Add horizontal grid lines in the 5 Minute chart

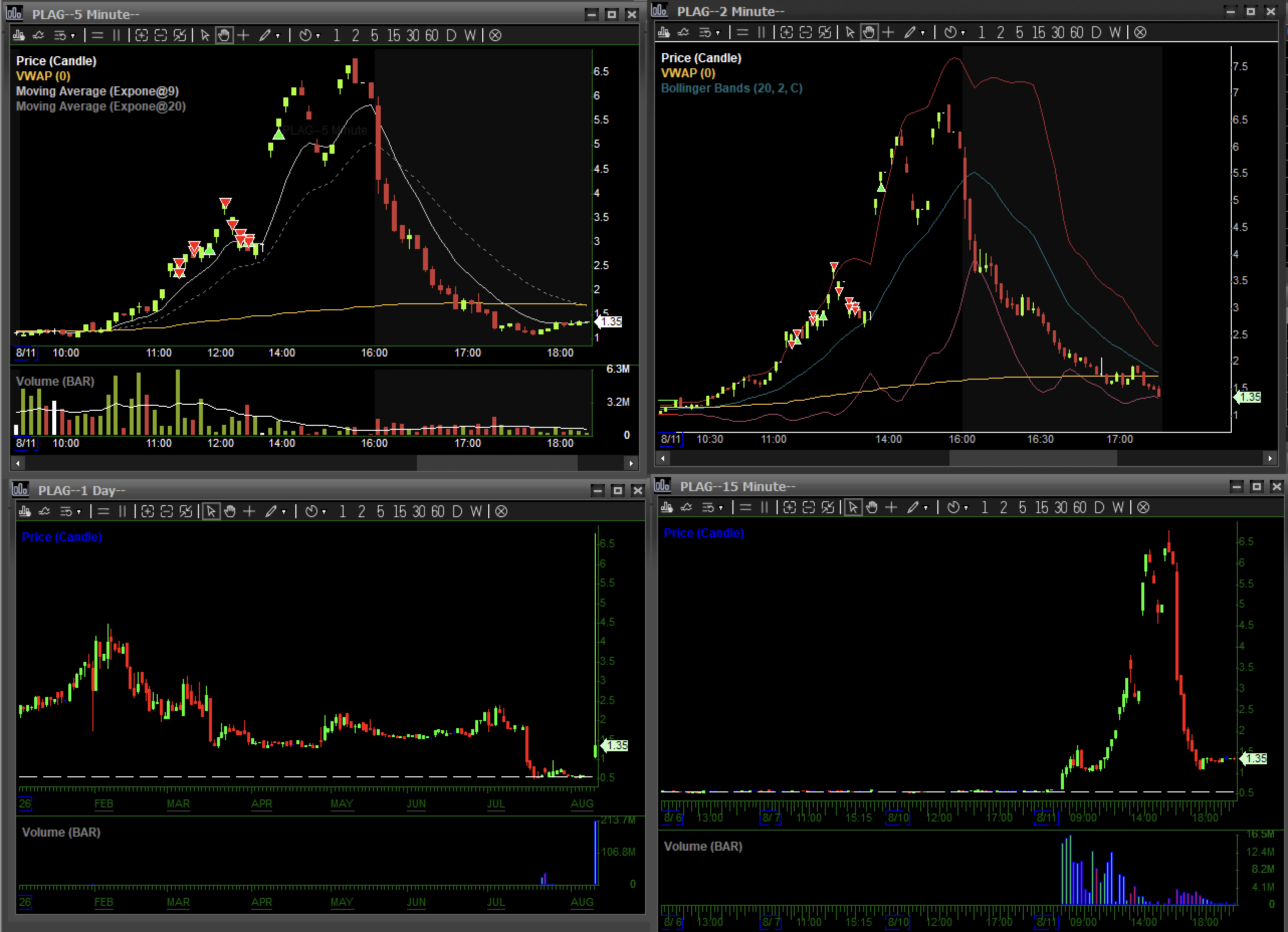pyautogui.click(x=97, y=35)
